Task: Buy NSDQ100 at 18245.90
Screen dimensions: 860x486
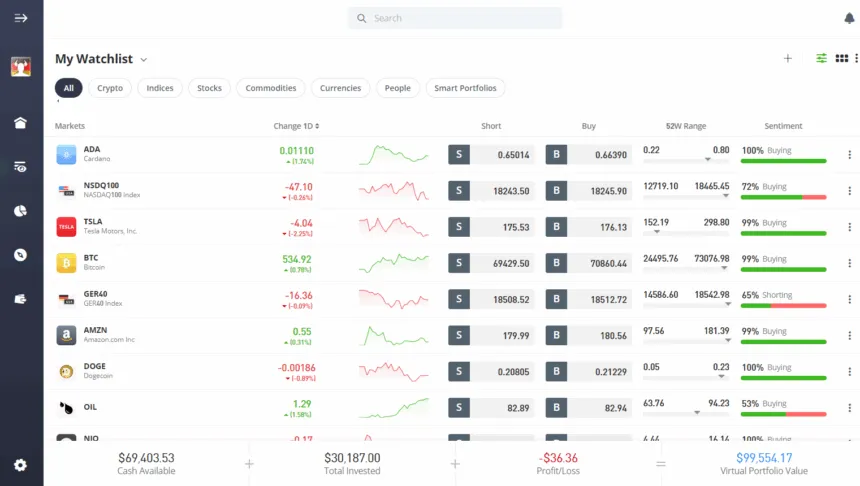Action: (x=589, y=191)
